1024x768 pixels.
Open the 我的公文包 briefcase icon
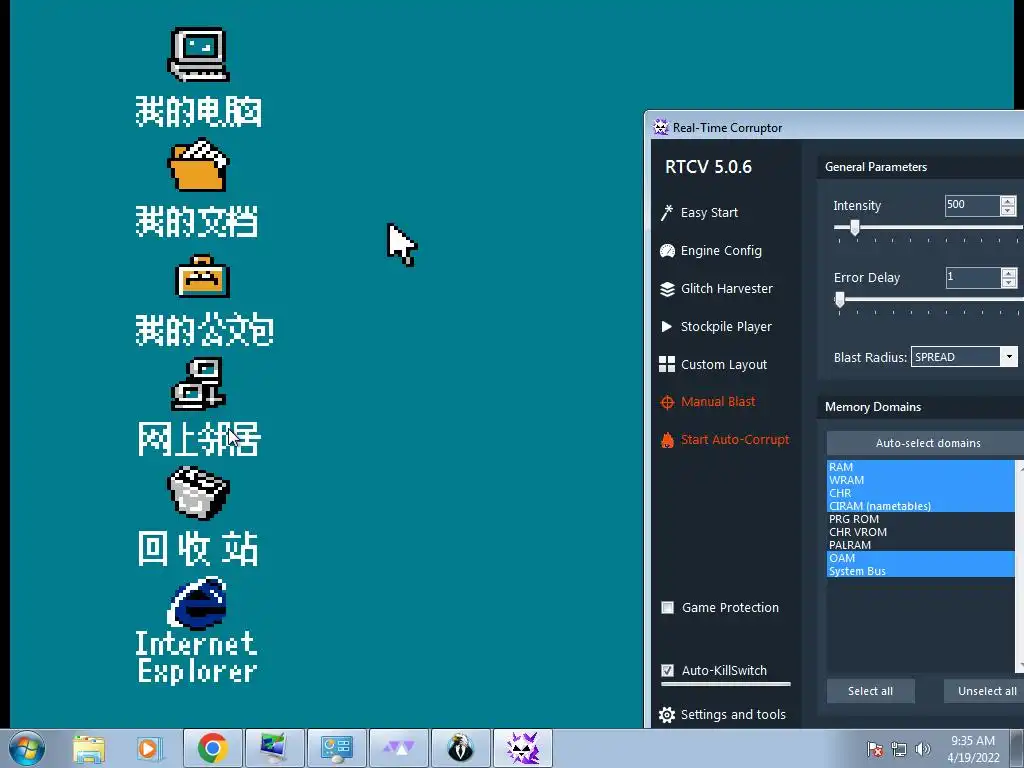pos(202,276)
